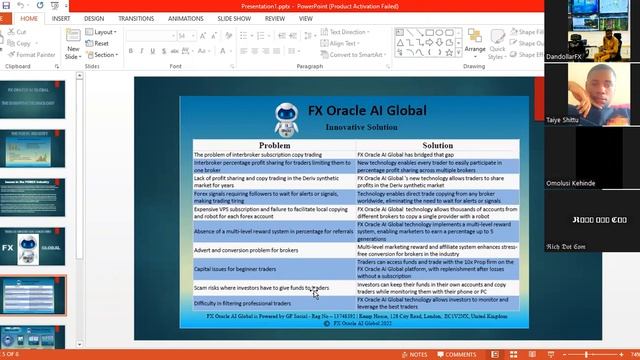Select the 5-Point Star shape
This screenshot has height=360, width=640.
[x=449, y=52]
